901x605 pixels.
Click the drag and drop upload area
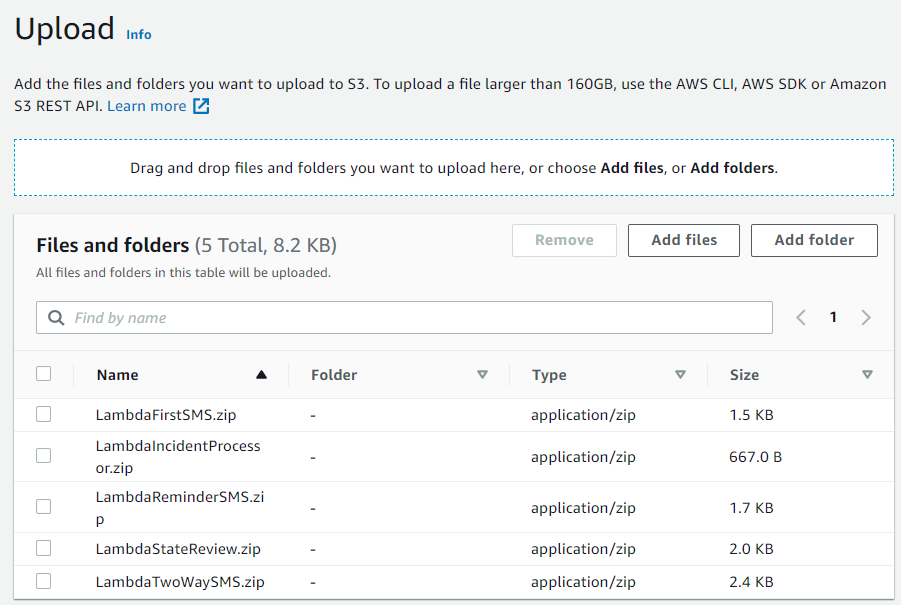click(454, 168)
